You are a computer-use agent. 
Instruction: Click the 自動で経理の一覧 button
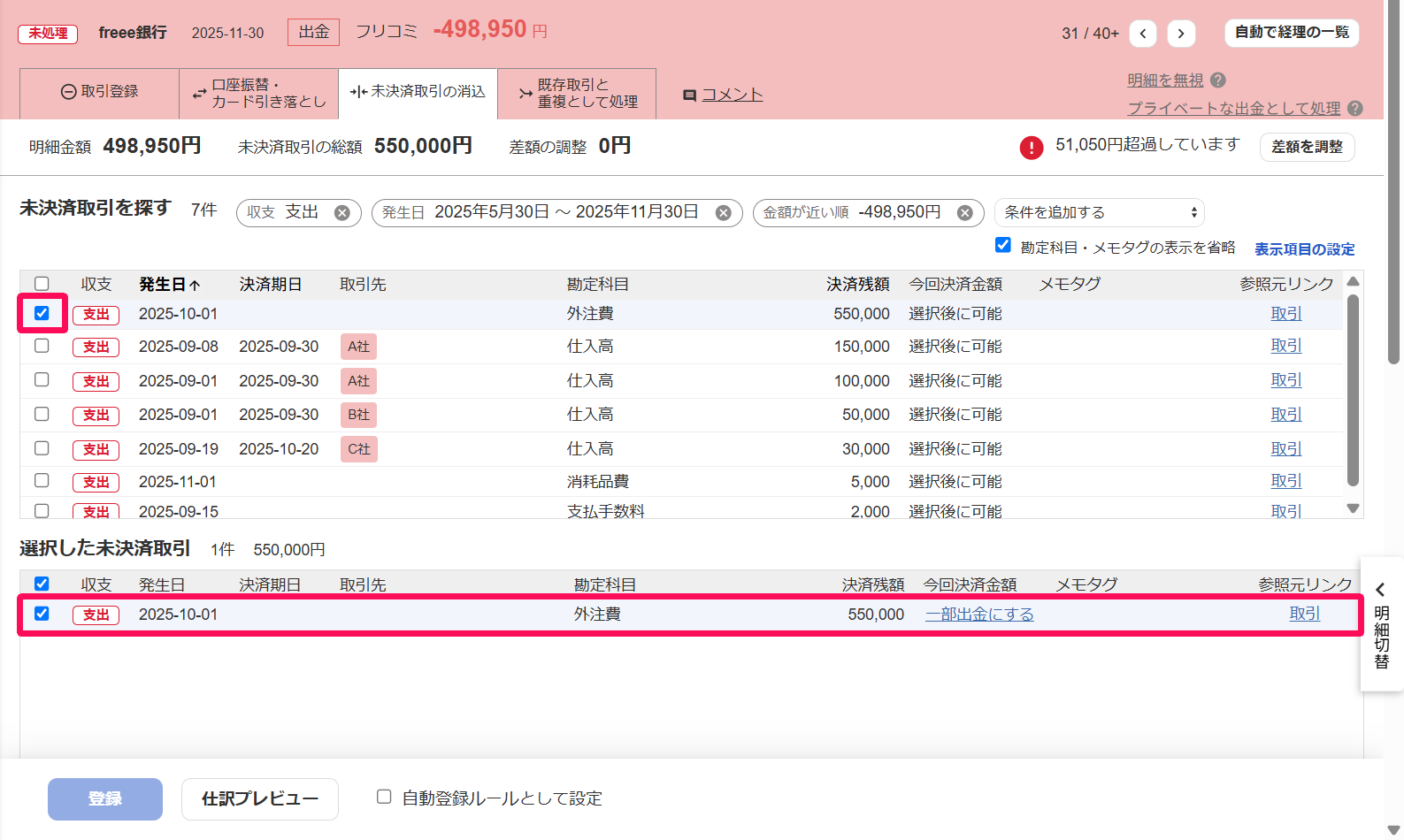tap(1292, 33)
